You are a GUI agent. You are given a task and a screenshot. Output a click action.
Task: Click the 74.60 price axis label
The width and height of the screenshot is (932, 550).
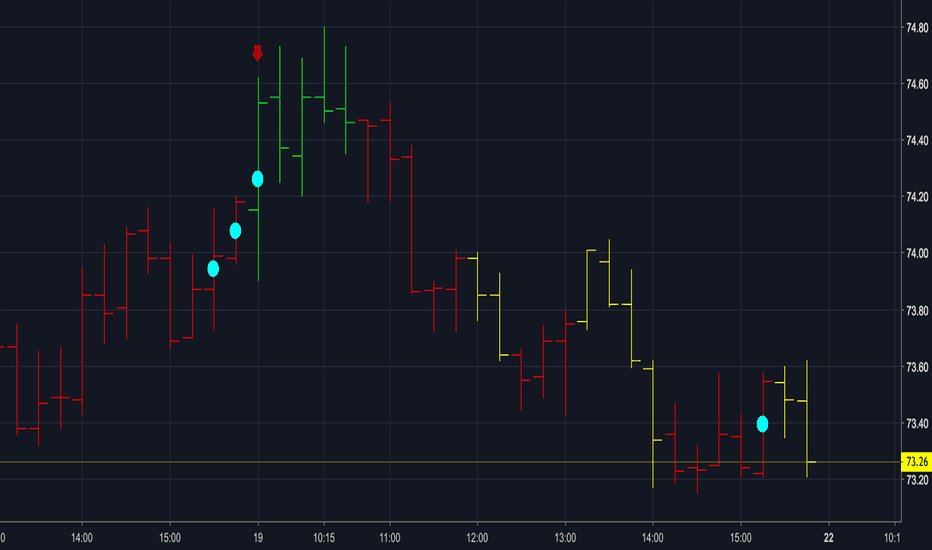point(917,84)
